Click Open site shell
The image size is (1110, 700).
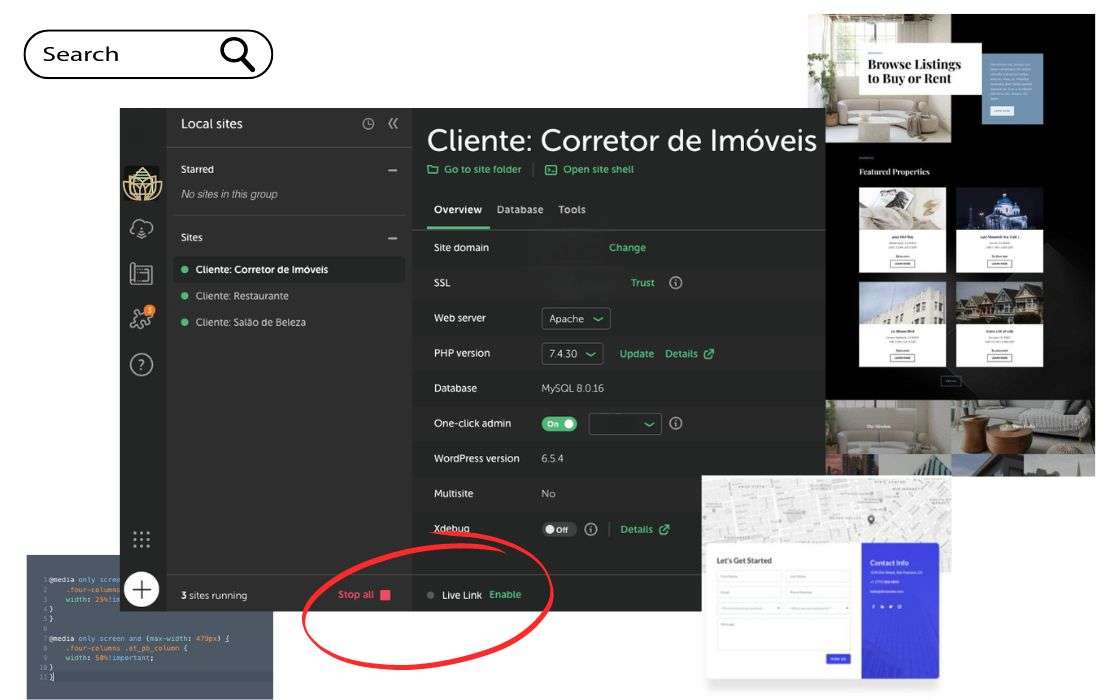point(589,170)
